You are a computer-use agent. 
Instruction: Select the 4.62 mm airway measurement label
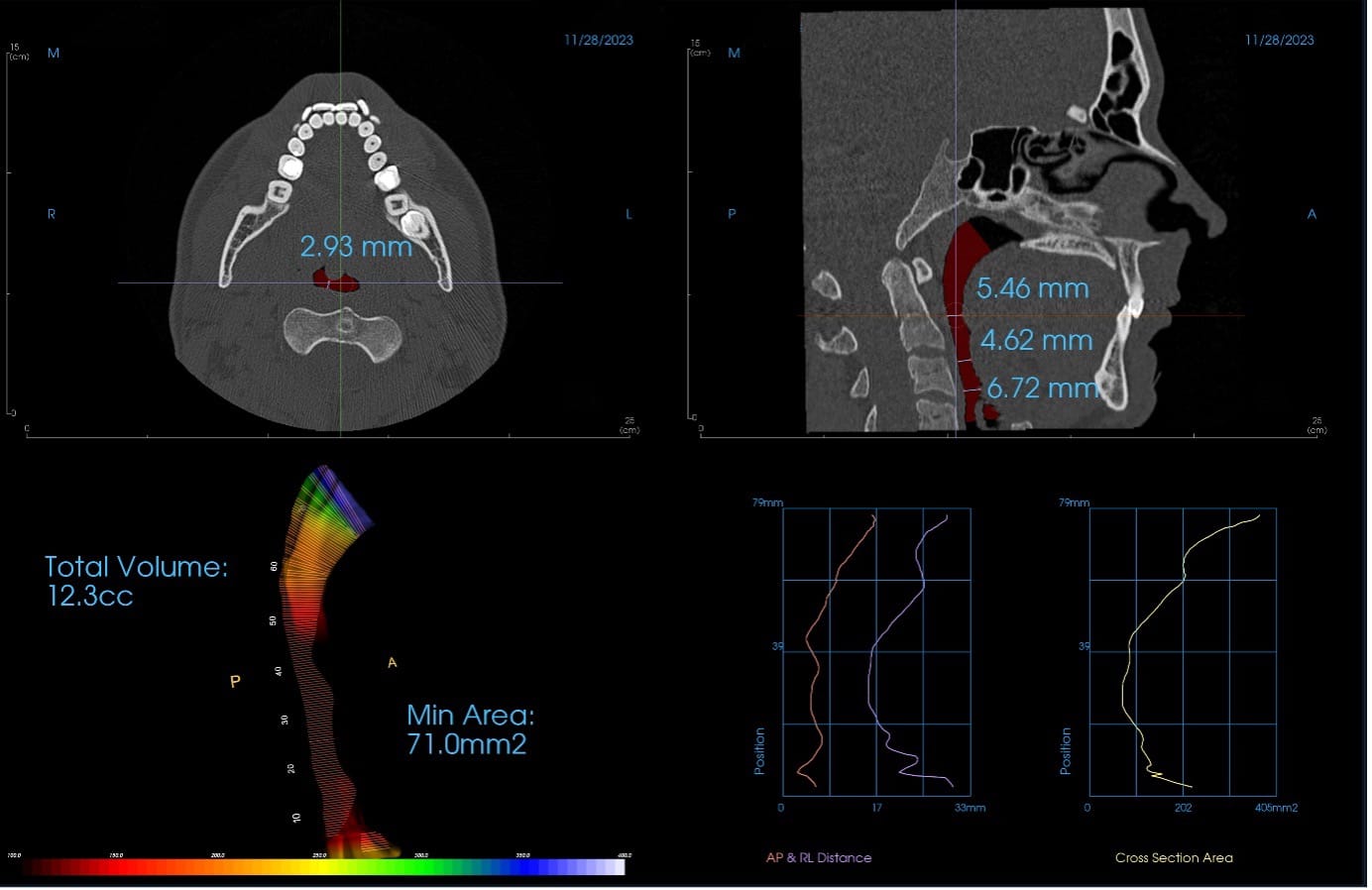pos(1036,340)
